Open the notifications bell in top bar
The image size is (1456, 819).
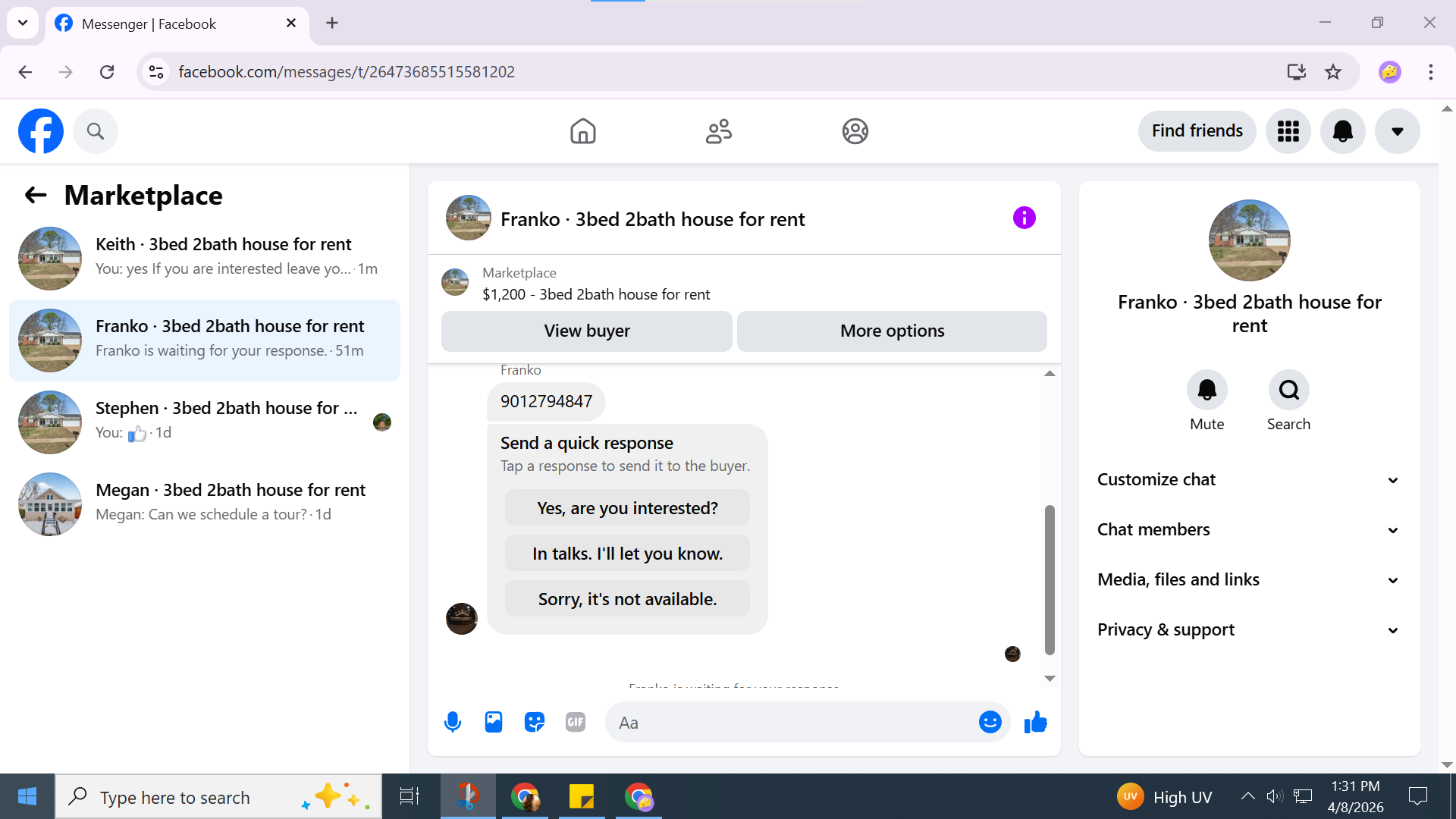[1342, 131]
